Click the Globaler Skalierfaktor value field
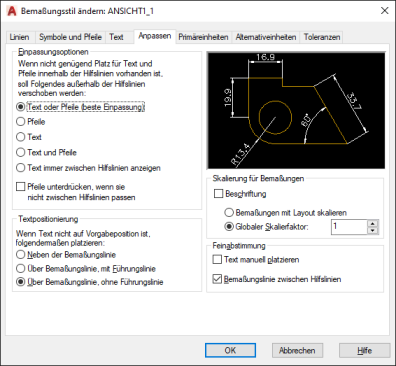The height and width of the screenshot is (366, 396). 349,227
